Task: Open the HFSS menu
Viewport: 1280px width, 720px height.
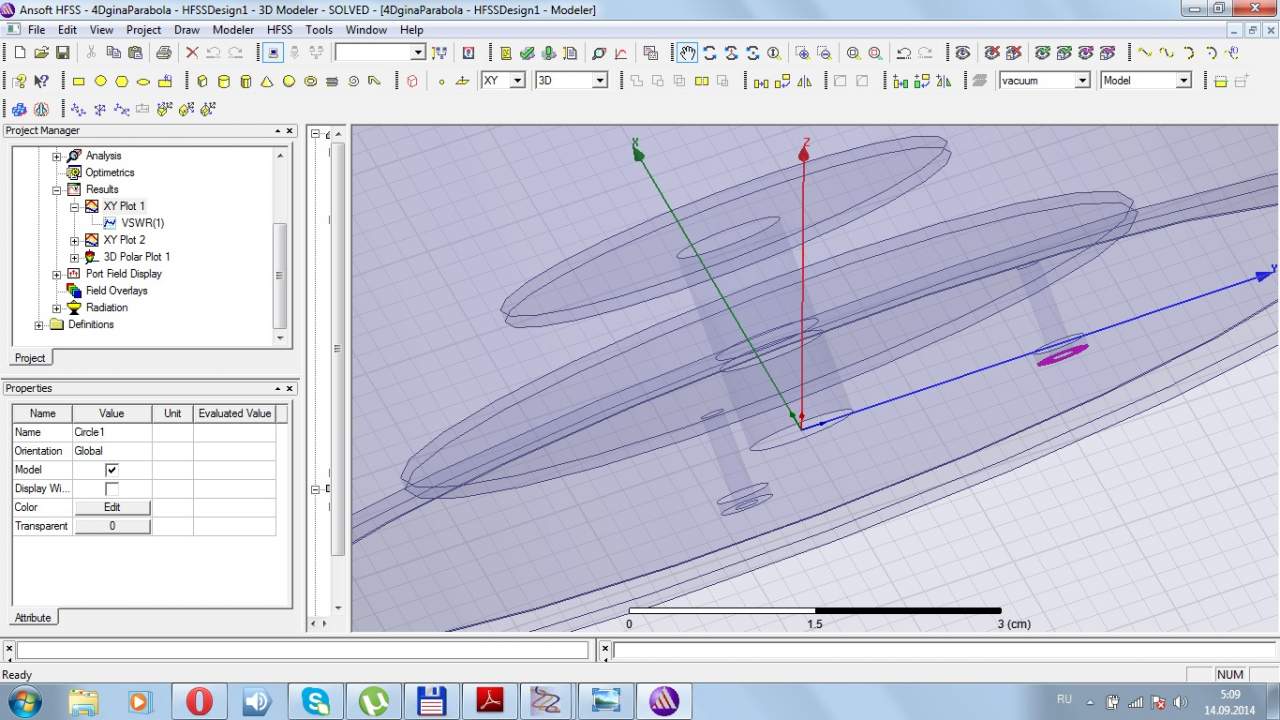Action: 279,30
